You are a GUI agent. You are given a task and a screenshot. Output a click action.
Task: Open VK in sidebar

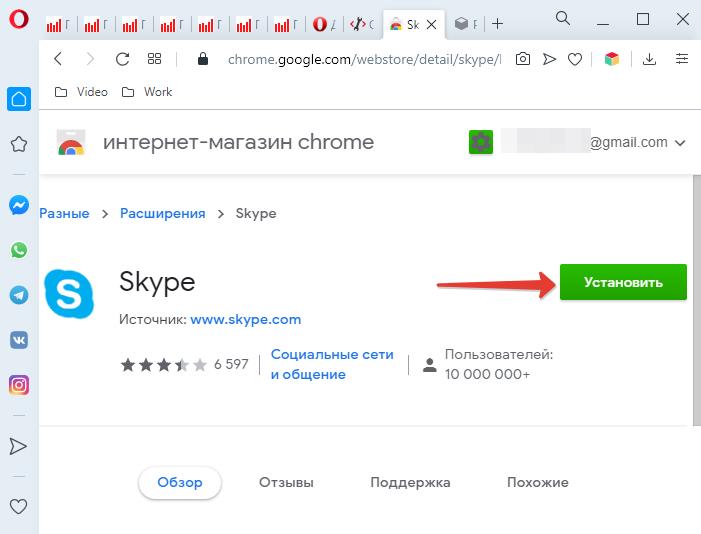(19, 340)
